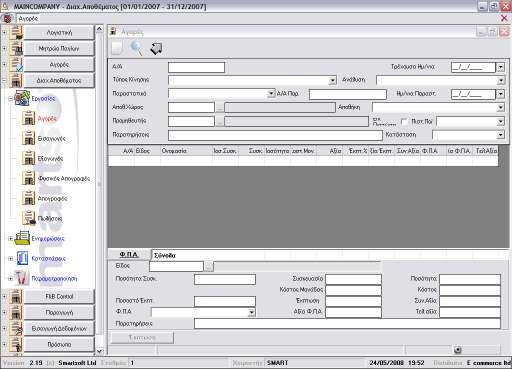Open the Τύπος Κίνησης dropdown
This screenshot has width=512, height=369.
point(332,80)
